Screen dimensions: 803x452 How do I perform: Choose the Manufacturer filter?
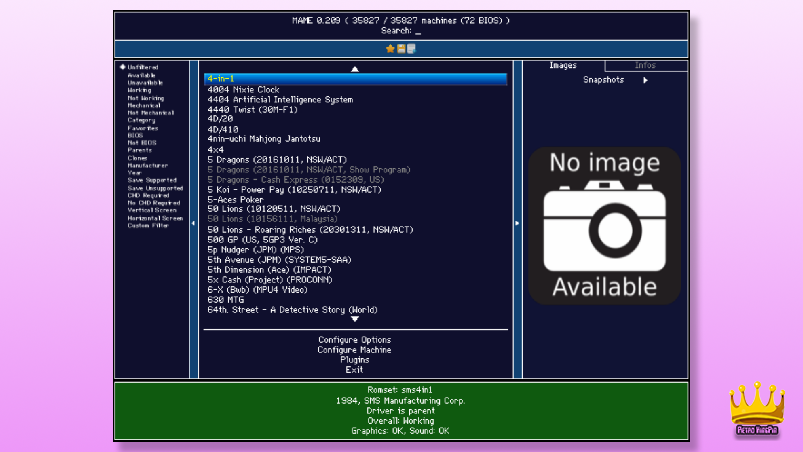(x=147, y=165)
